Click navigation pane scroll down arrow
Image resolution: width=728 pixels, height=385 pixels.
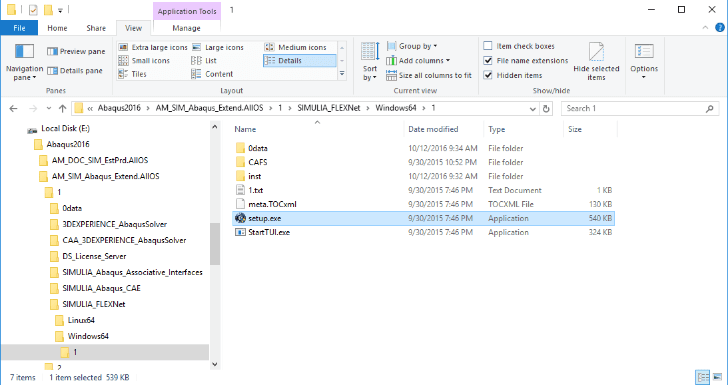pyautogui.click(x=214, y=365)
